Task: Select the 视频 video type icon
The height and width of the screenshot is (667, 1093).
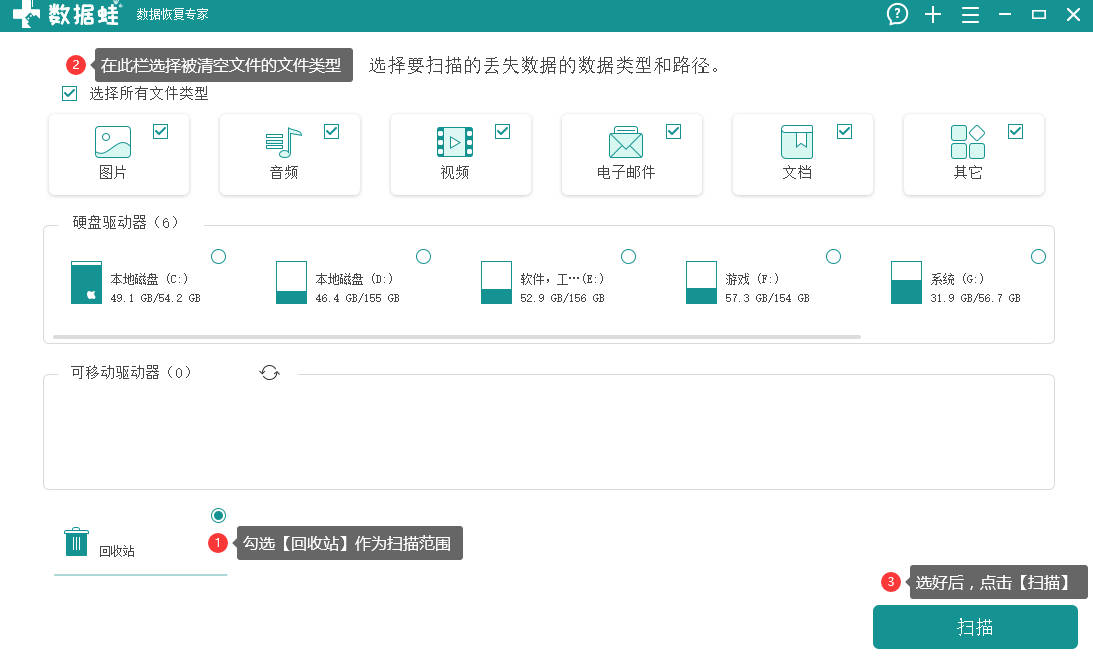Action: [x=454, y=142]
